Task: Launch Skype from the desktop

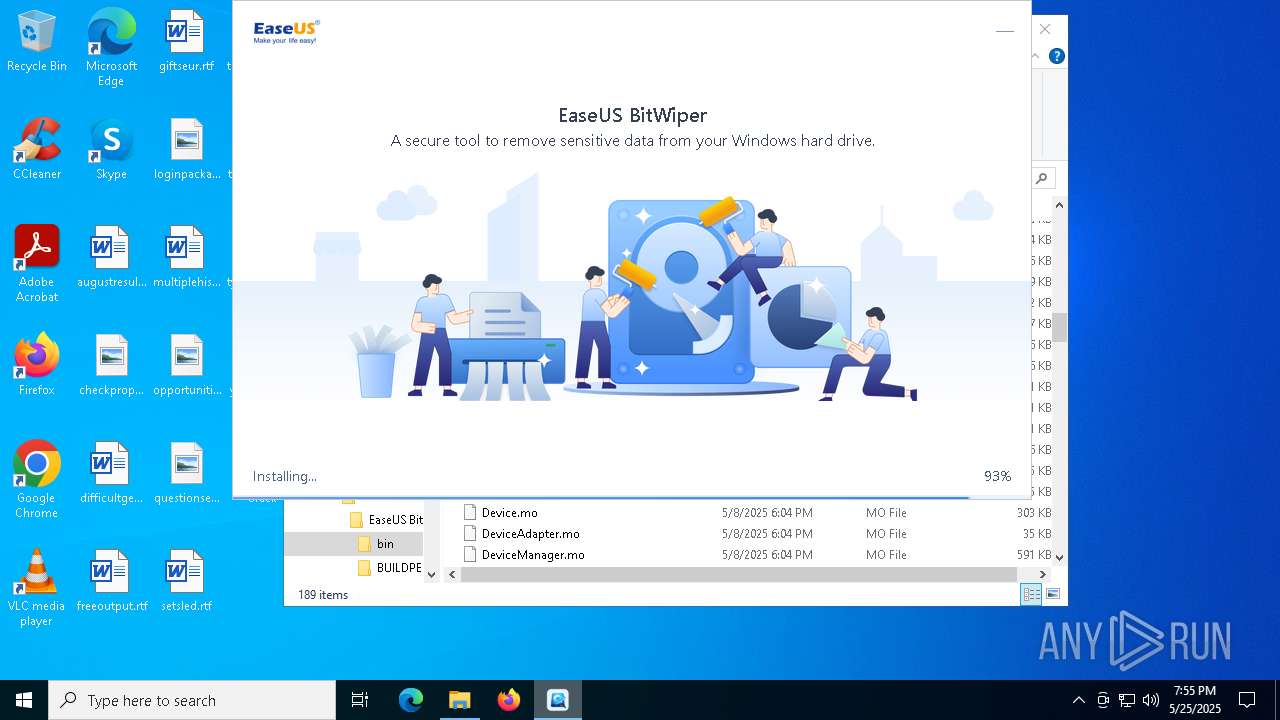Action: point(111,150)
